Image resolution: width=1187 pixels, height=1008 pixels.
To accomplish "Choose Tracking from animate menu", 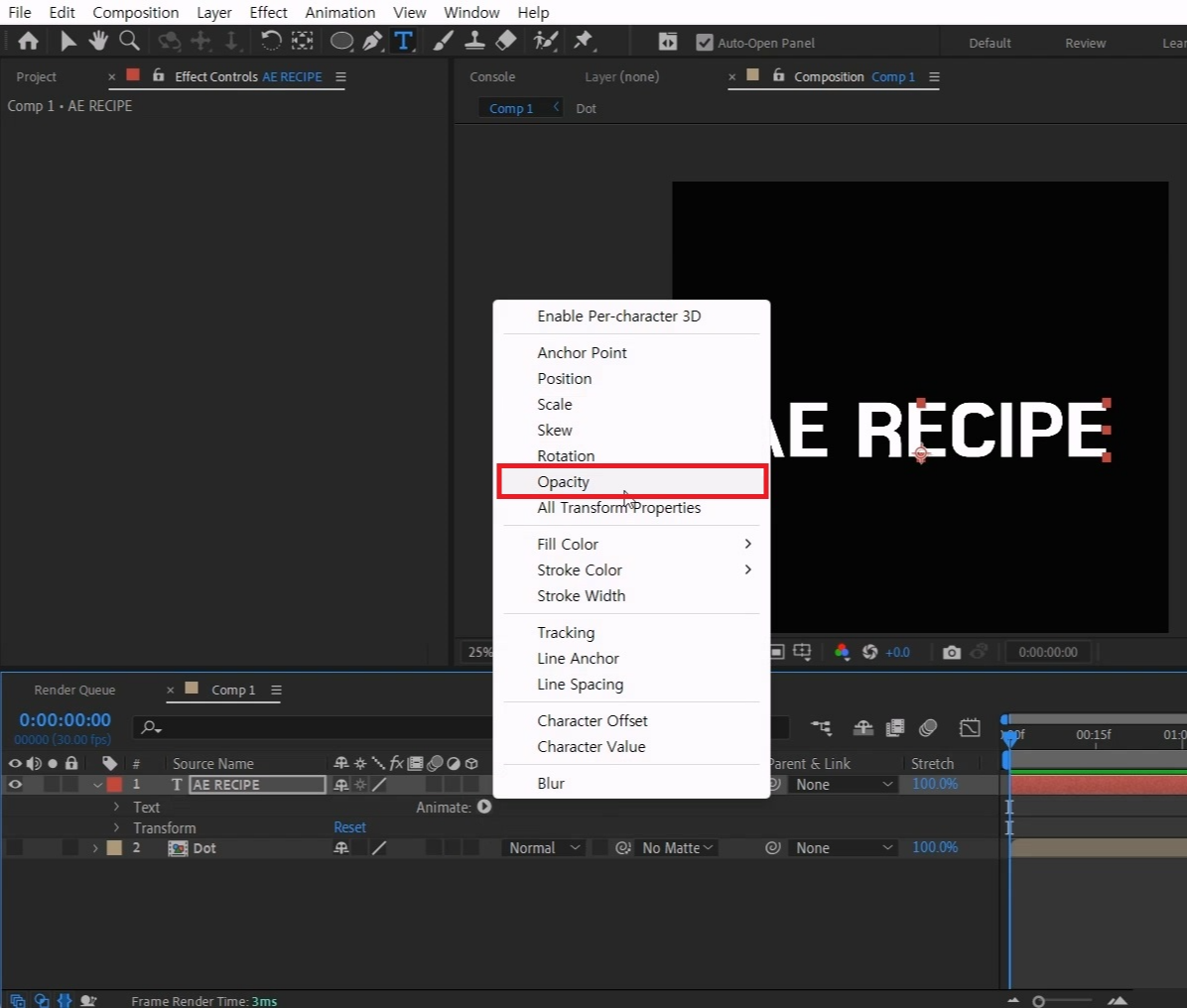I will (x=631, y=633).
